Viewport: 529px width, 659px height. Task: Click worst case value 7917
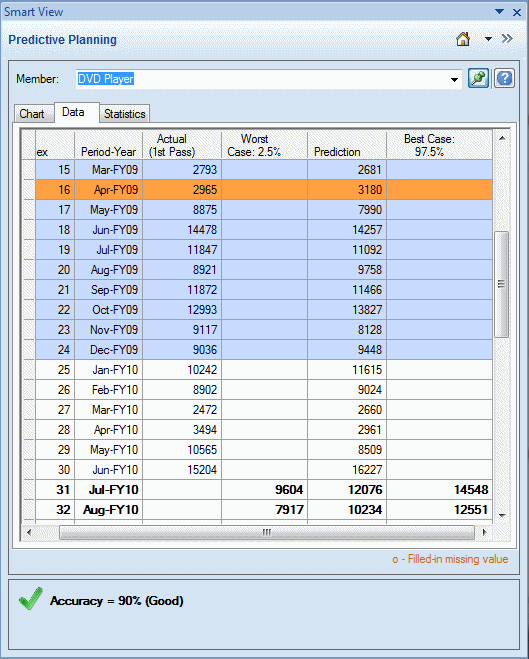tap(264, 510)
